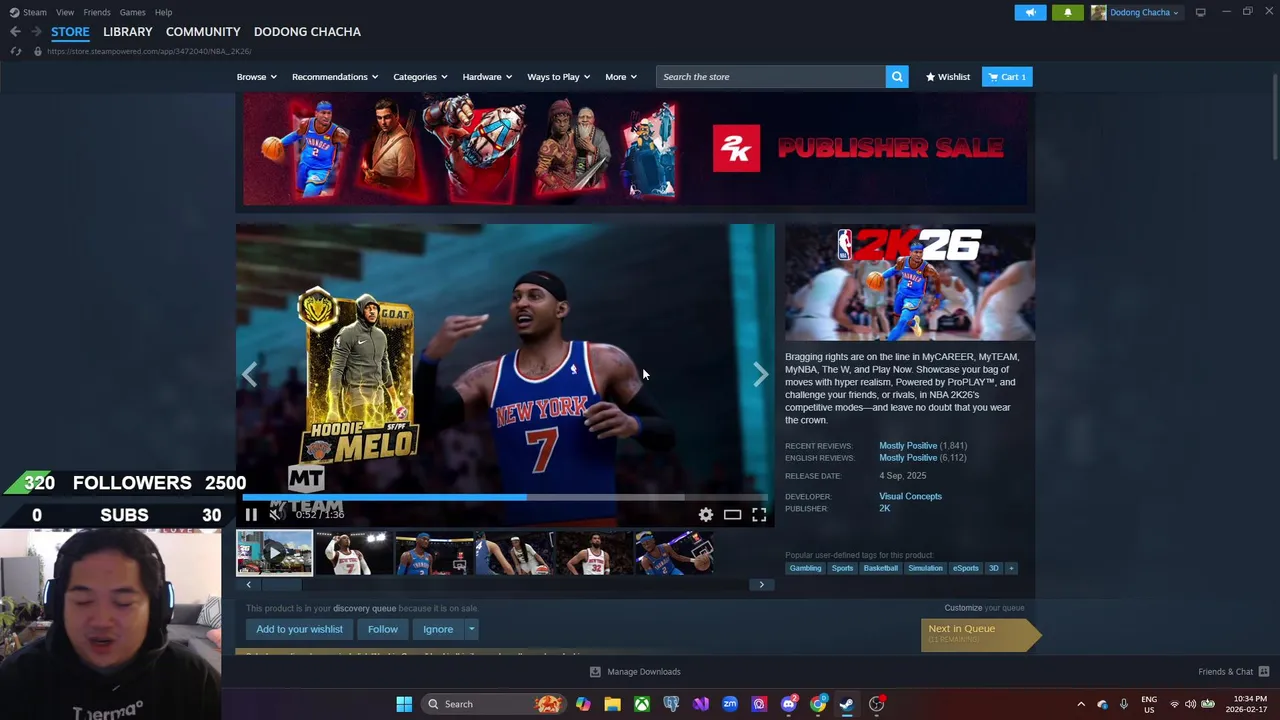This screenshot has height=720, width=1280.
Task: Switch to the STORE tab
Action: pyautogui.click(x=70, y=32)
